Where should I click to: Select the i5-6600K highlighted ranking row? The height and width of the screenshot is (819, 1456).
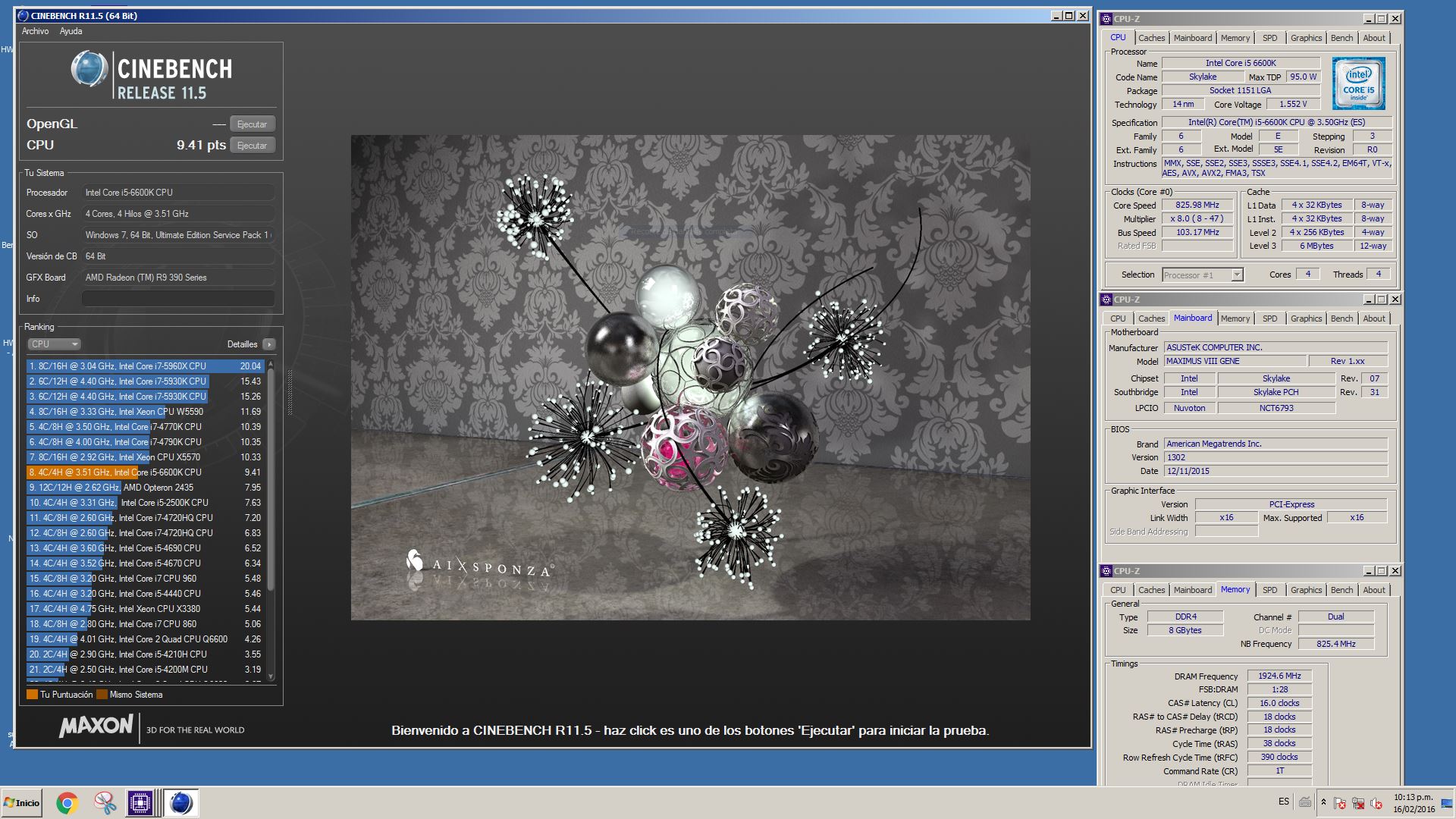click(145, 472)
